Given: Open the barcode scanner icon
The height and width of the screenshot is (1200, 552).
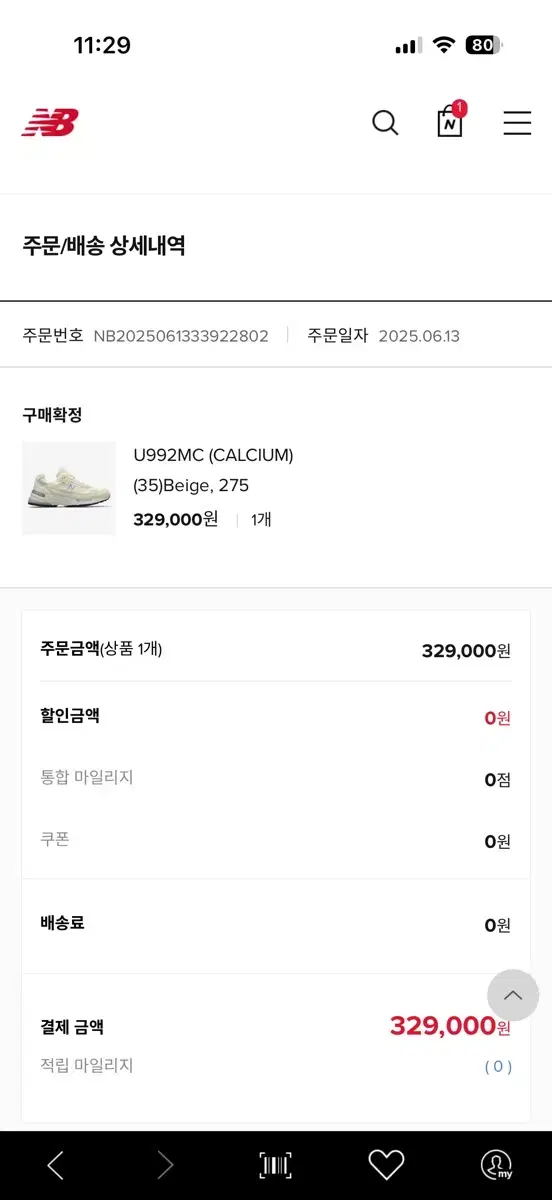Looking at the screenshot, I should [x=275, y=1165].
